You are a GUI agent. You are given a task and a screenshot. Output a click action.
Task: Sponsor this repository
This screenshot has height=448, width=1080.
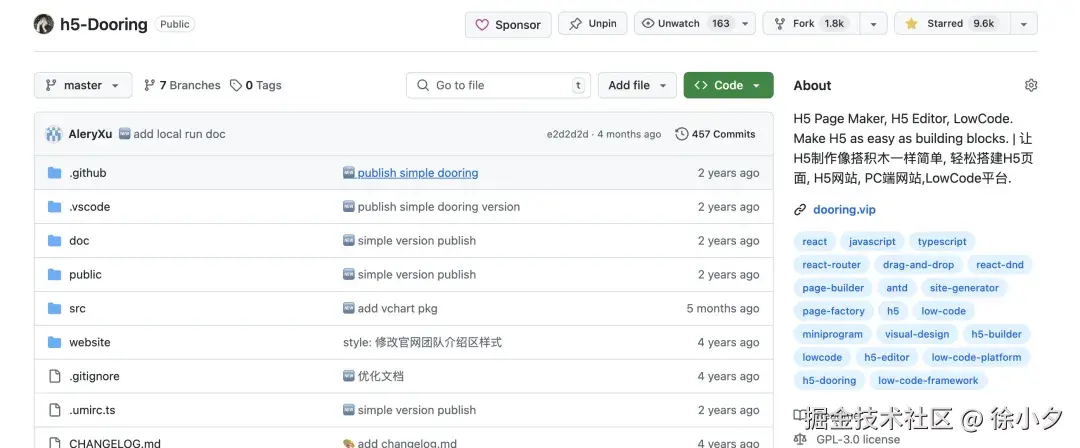pyautogui.click(x=508, y=25)
